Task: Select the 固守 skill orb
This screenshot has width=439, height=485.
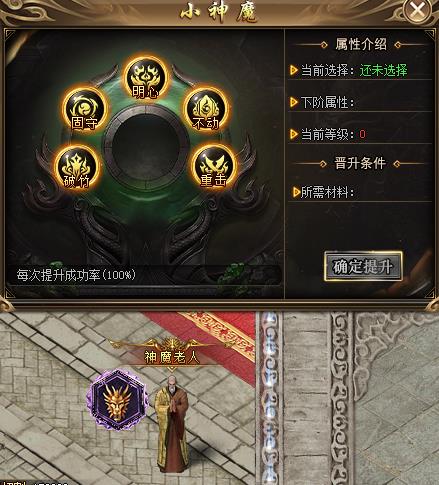Action: 85,110
